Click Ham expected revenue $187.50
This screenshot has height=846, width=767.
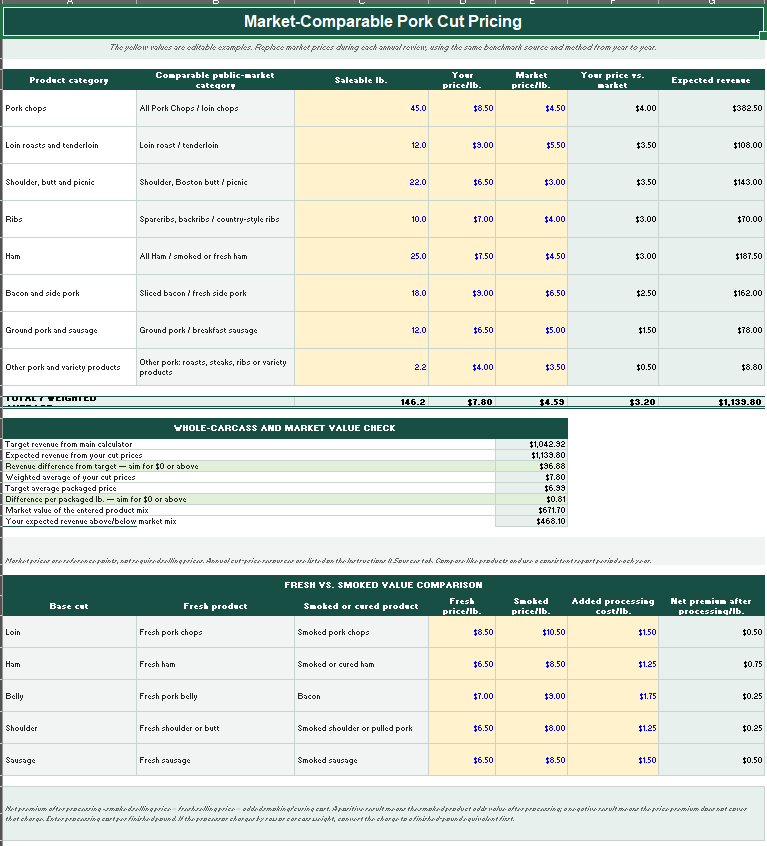click(x=711, y=256)
